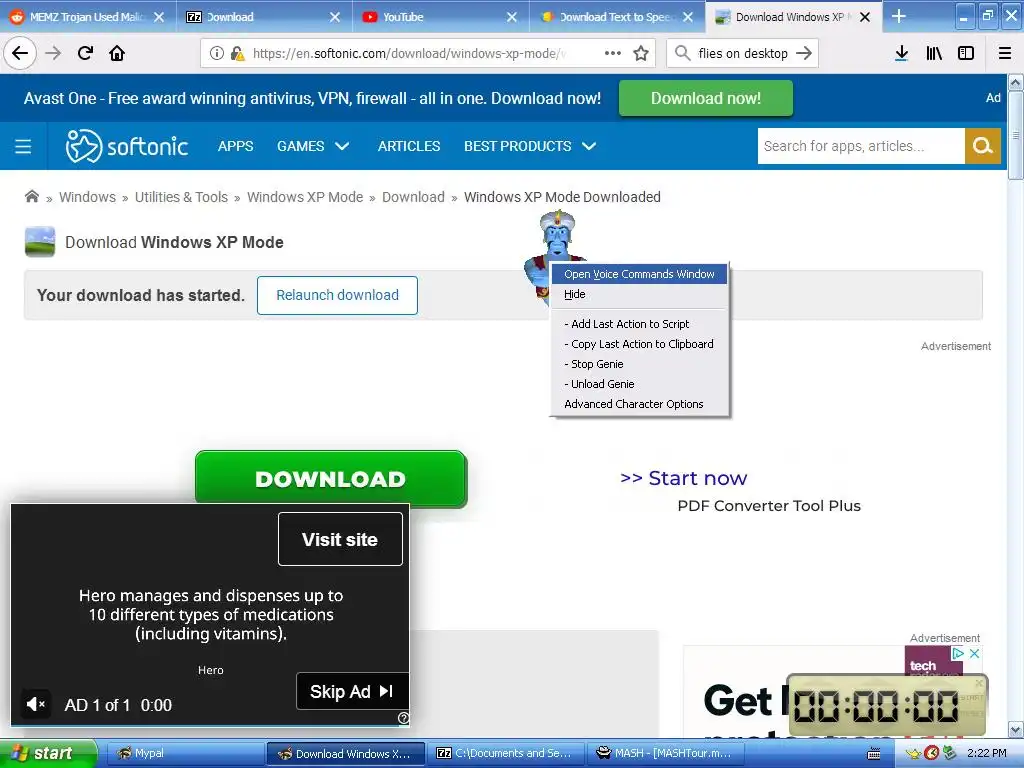Viewport: 1024px width, 768px height.
Task: Click the orange Softonic search button
Action: (983, 146)
